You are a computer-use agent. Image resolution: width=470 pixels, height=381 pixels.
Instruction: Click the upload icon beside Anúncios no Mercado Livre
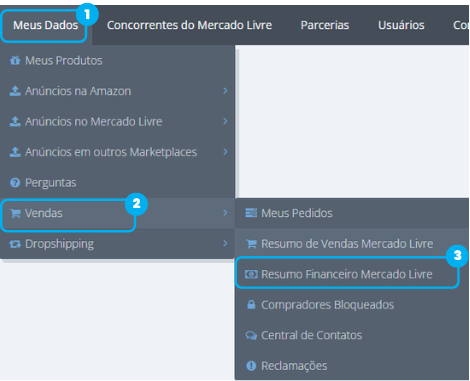(15, 122)
